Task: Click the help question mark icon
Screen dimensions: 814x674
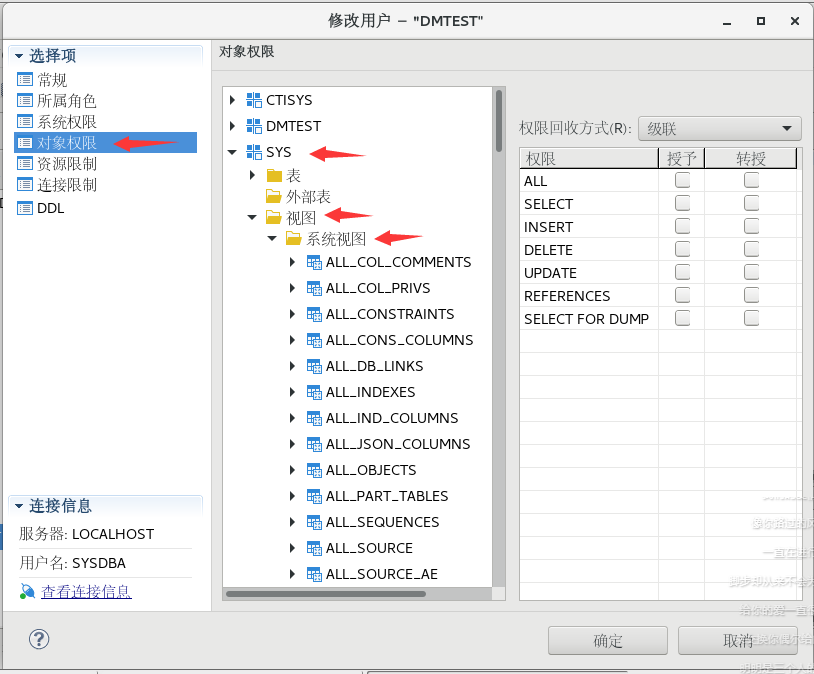Action: 39,639
